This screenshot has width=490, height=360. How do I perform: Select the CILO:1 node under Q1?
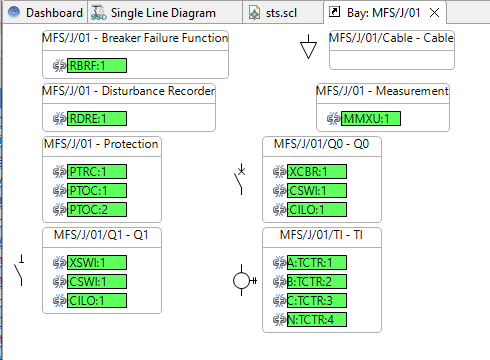point(97,300)
